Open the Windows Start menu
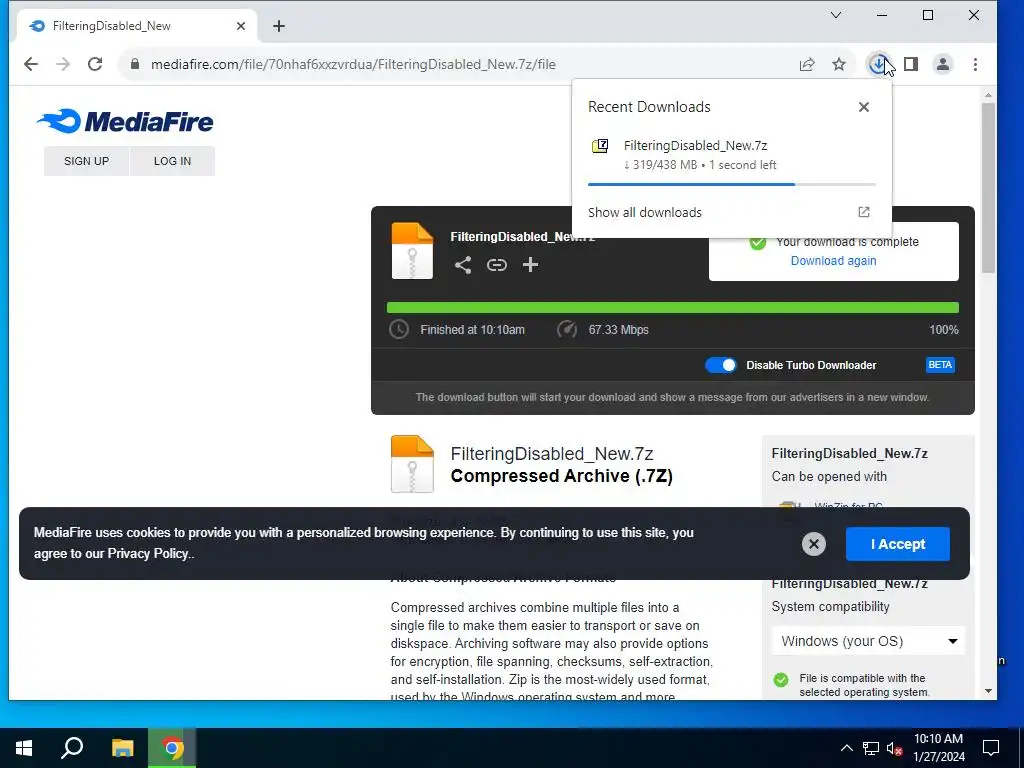 click(24, 748)
